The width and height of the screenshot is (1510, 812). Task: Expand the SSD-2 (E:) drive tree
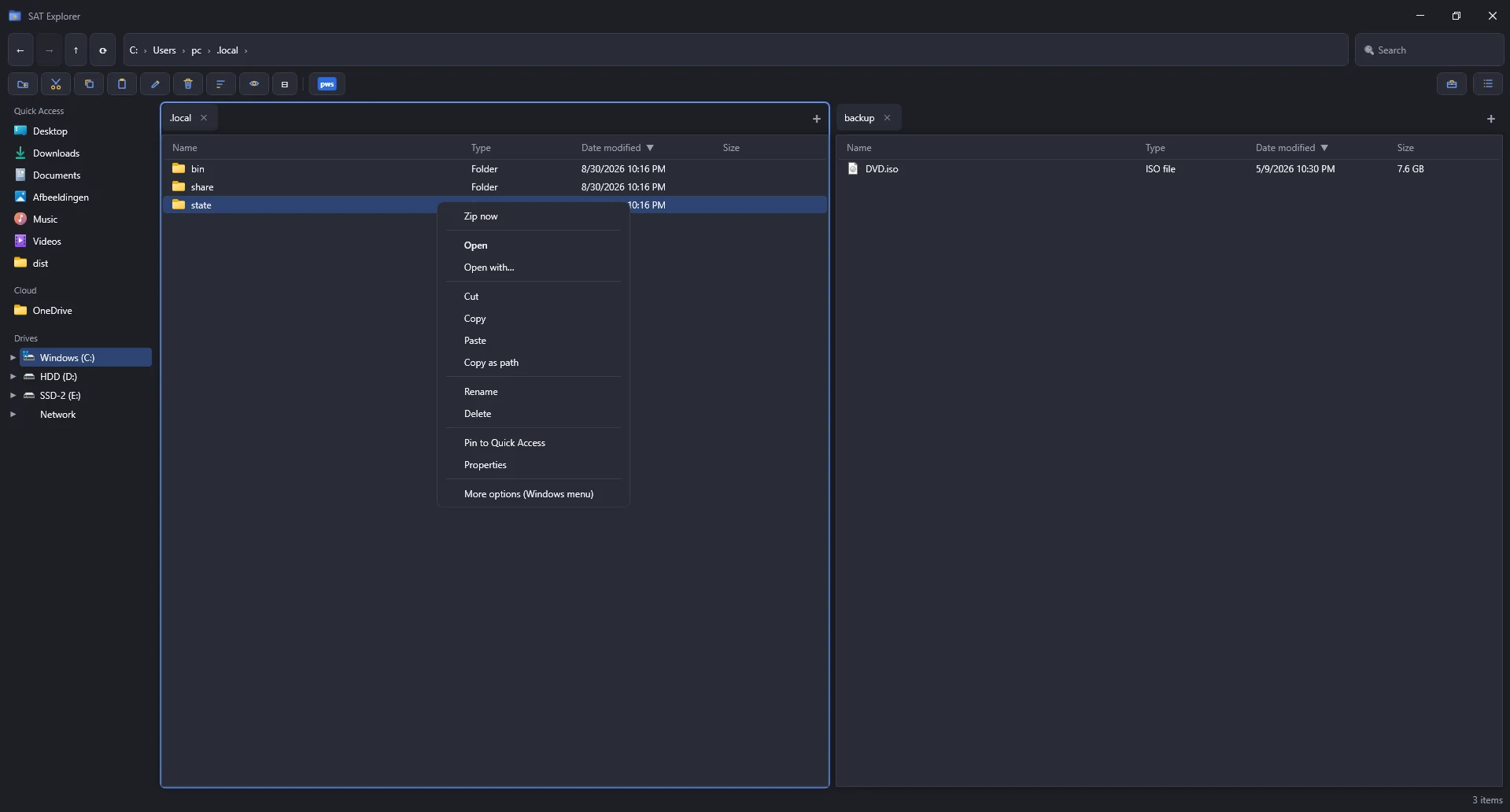click(x=13, y=396)
